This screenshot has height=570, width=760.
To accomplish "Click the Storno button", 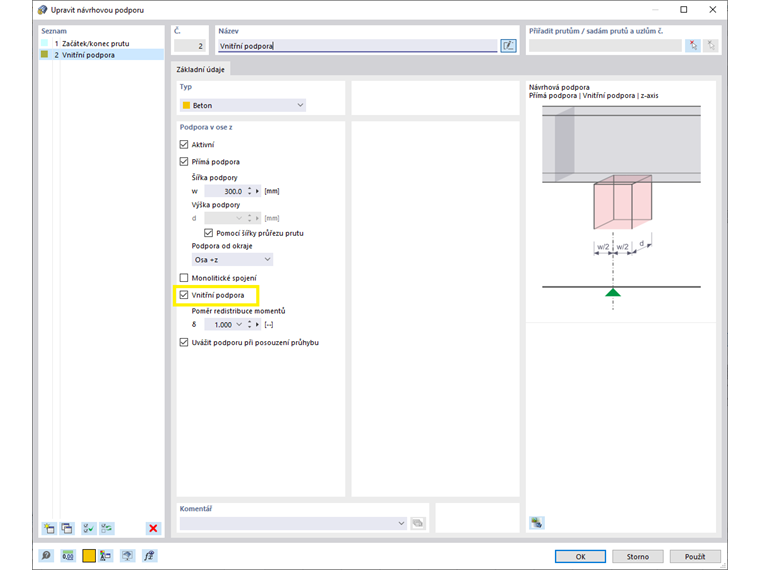I will 637,556.
